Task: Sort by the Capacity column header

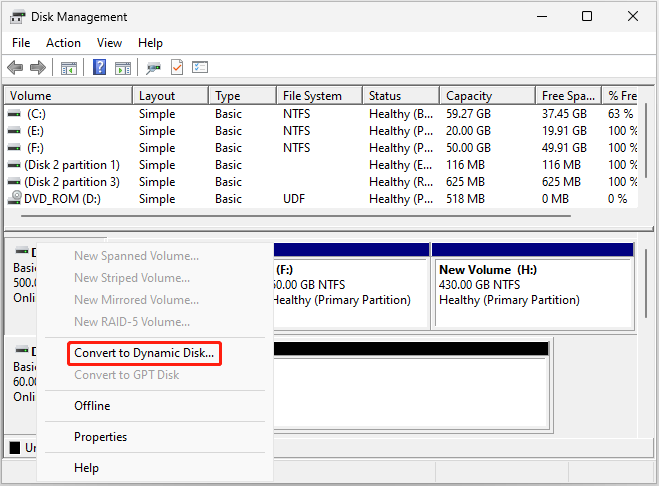Action: point(468,96)
